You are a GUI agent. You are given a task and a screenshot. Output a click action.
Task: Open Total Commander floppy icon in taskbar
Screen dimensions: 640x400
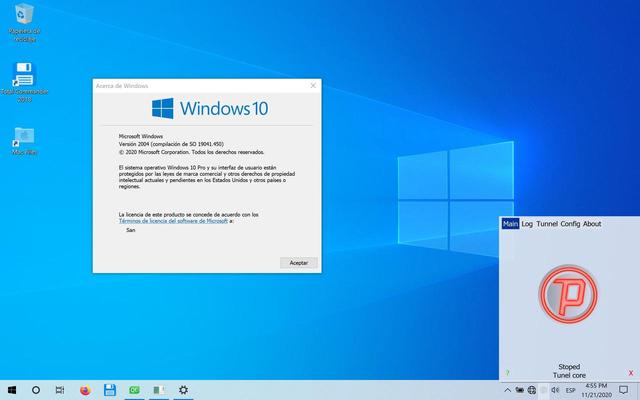click(x=110, y=390)
